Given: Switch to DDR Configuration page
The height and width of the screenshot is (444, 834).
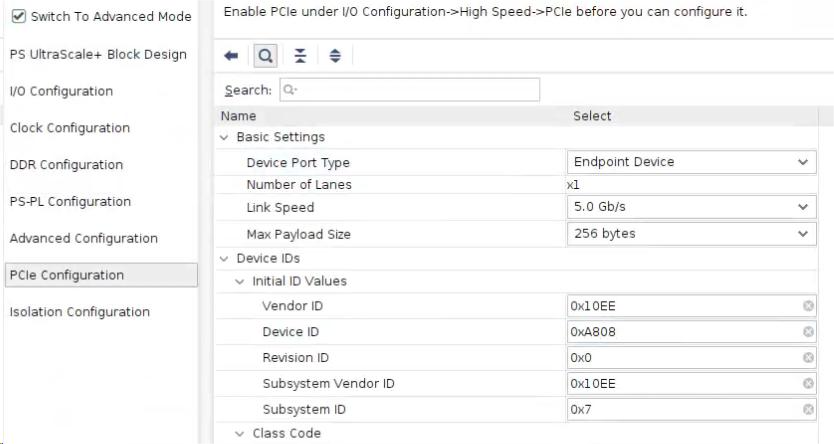Looking at the screenshot, I should click(66, 165).
